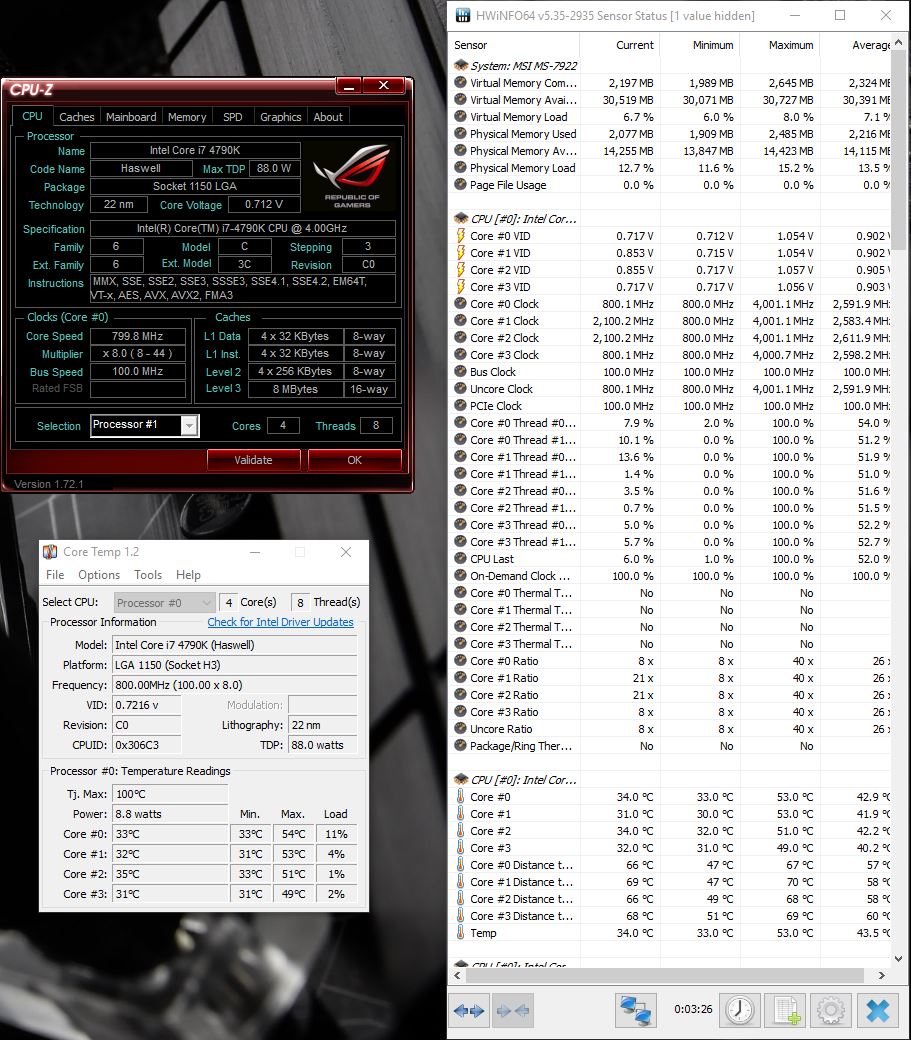Select the Core #0 Clock row
The height and width of the screenshot is (1040, 911).
pyautogui.click(x=671, y=304)
